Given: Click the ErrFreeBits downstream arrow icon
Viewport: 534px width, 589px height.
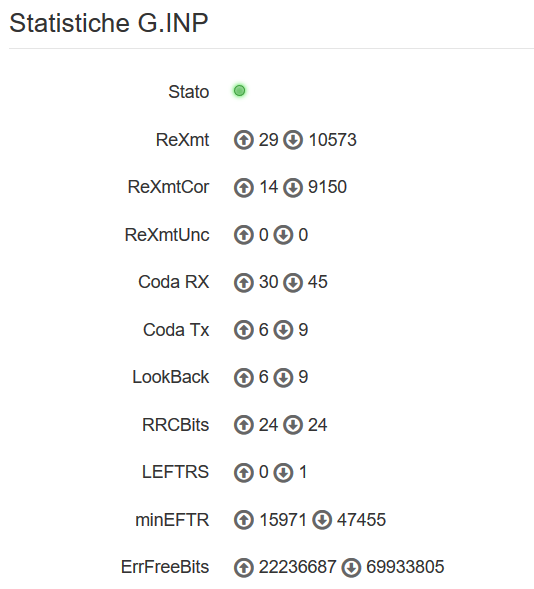Looking at the screenshot, I should click(351, 568).
